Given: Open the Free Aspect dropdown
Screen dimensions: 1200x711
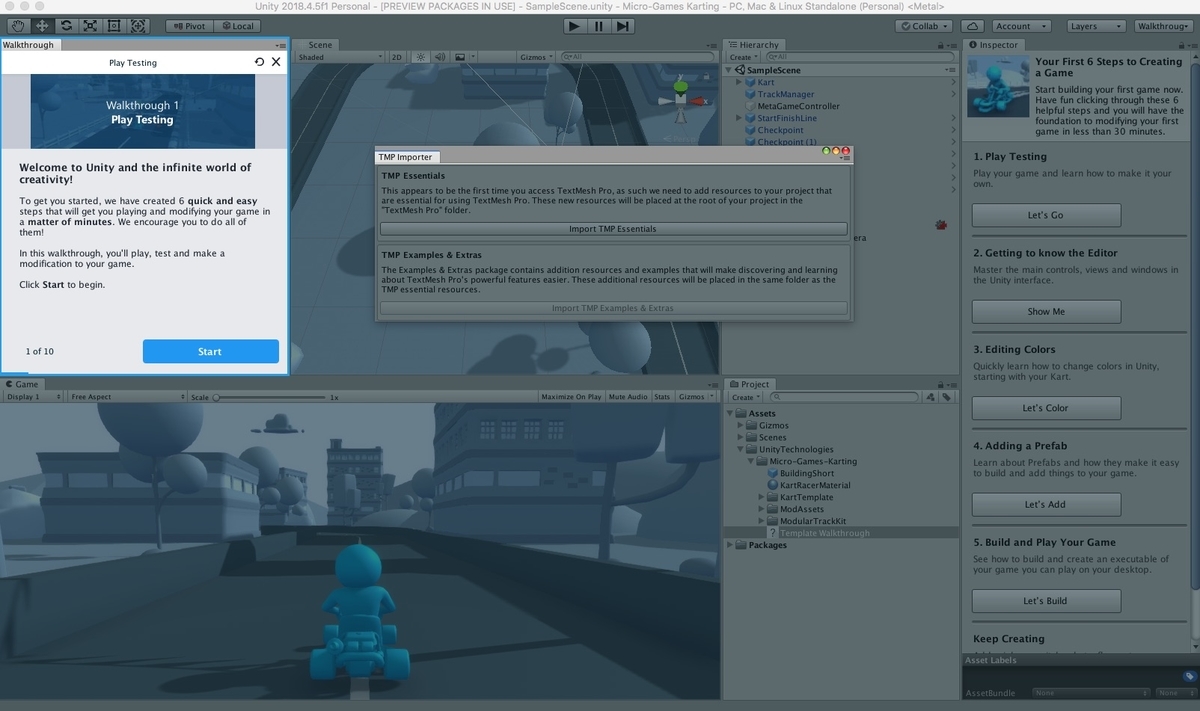Looking at the screenshot, I should point(127,397).
